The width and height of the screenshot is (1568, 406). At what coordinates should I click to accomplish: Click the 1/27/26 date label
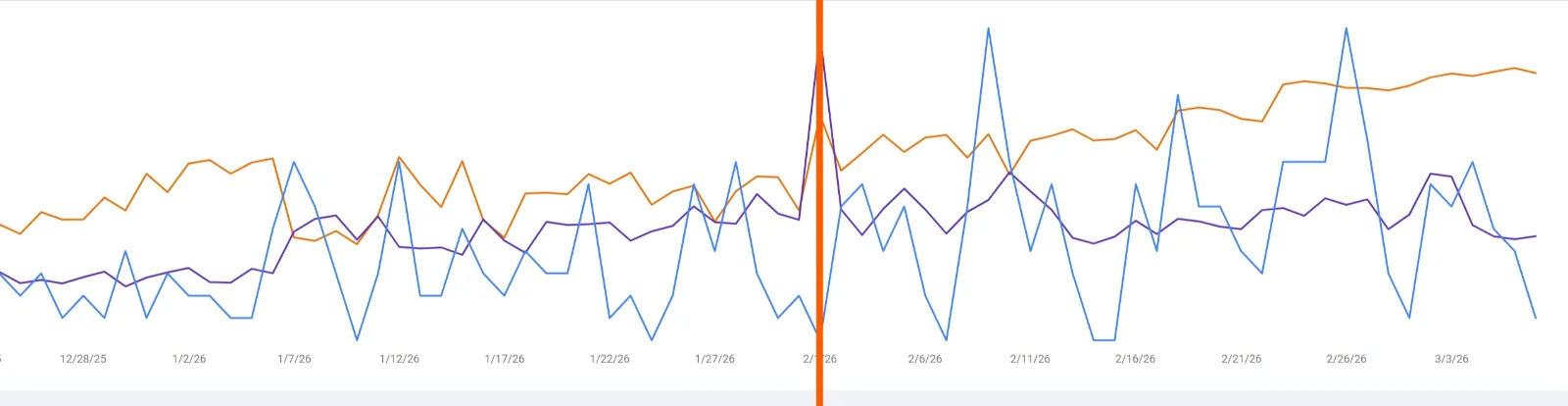coord(714,359)
